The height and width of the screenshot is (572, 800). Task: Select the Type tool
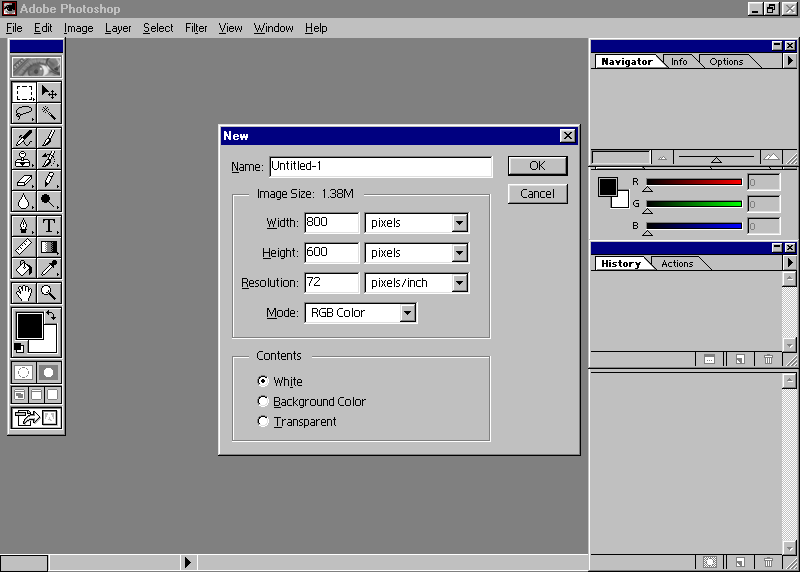49,226
